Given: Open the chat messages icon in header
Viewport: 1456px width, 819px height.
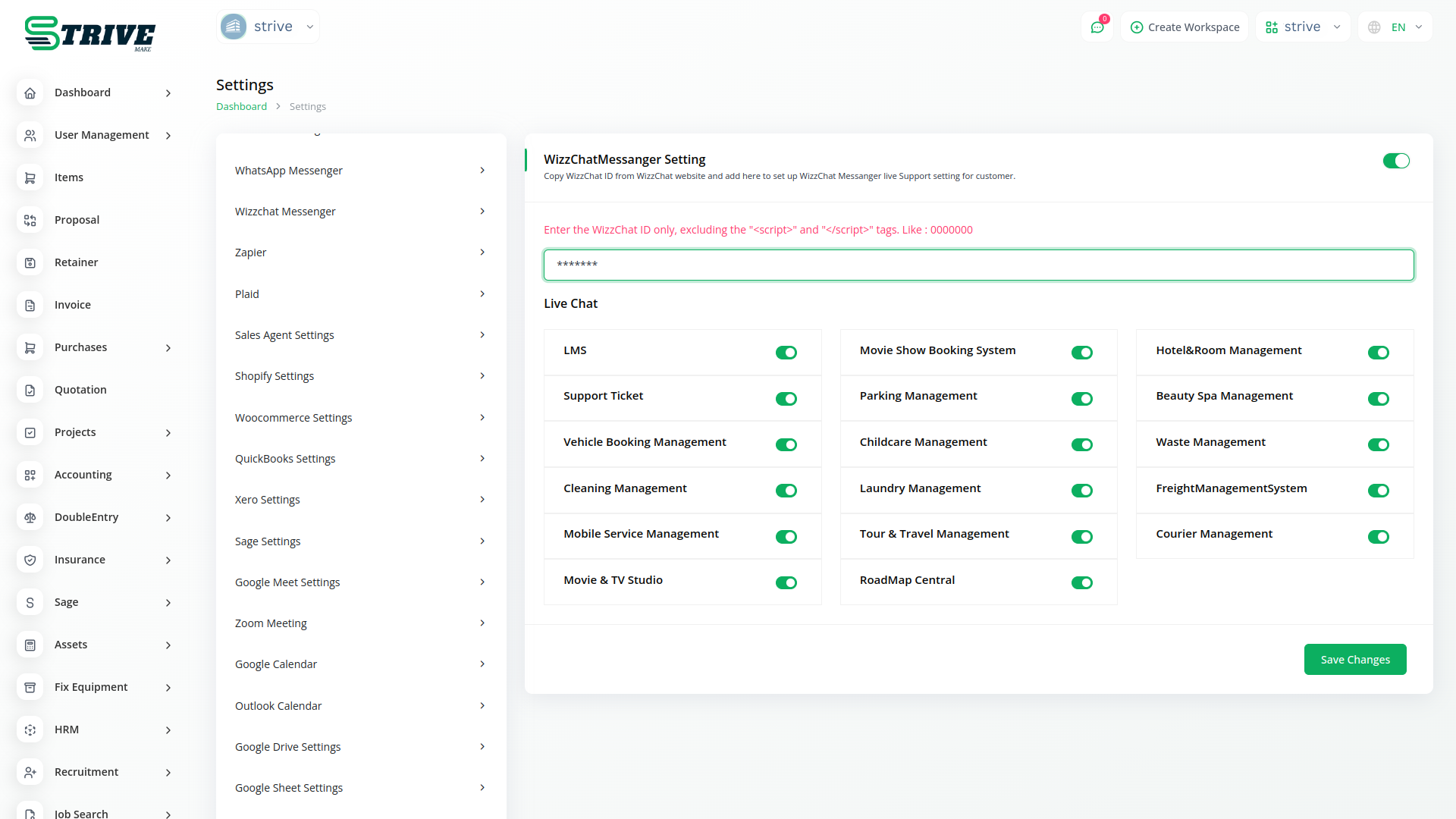Looking at the screenshot, I should tap(1097, 27).
